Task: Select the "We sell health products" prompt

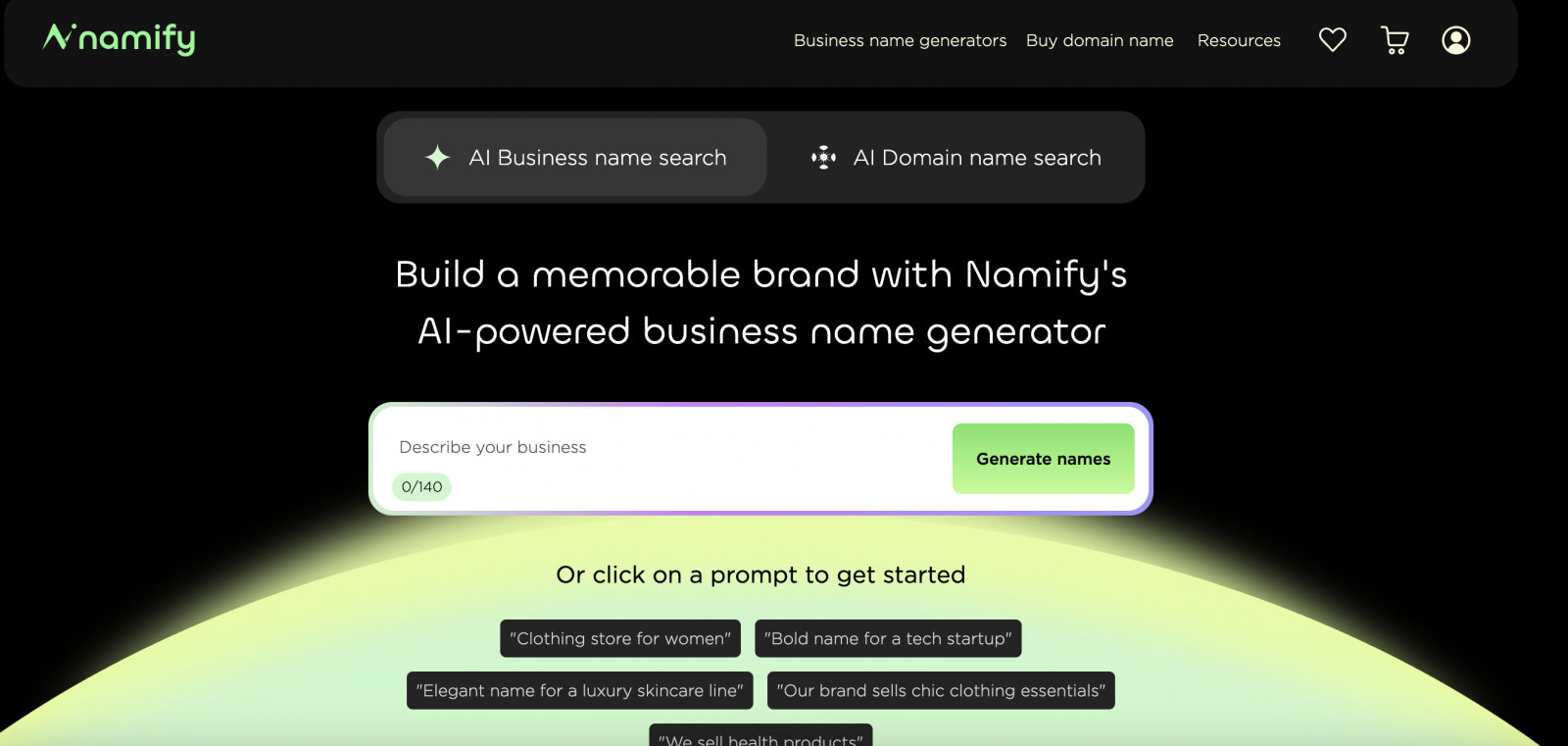Action: (760, 737)
